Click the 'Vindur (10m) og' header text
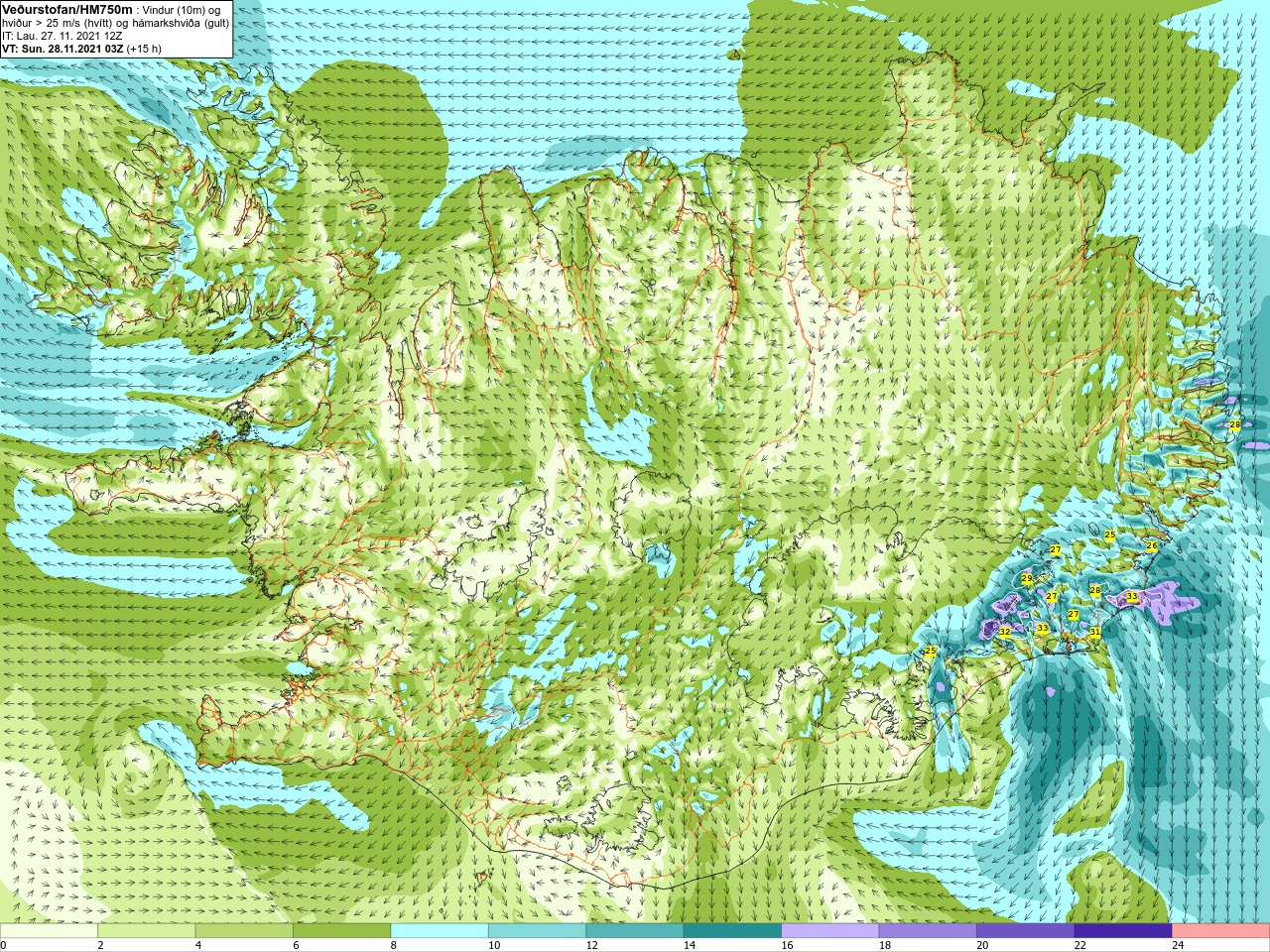The width and height of the screenshot is (1270, 952). [182, 10]
